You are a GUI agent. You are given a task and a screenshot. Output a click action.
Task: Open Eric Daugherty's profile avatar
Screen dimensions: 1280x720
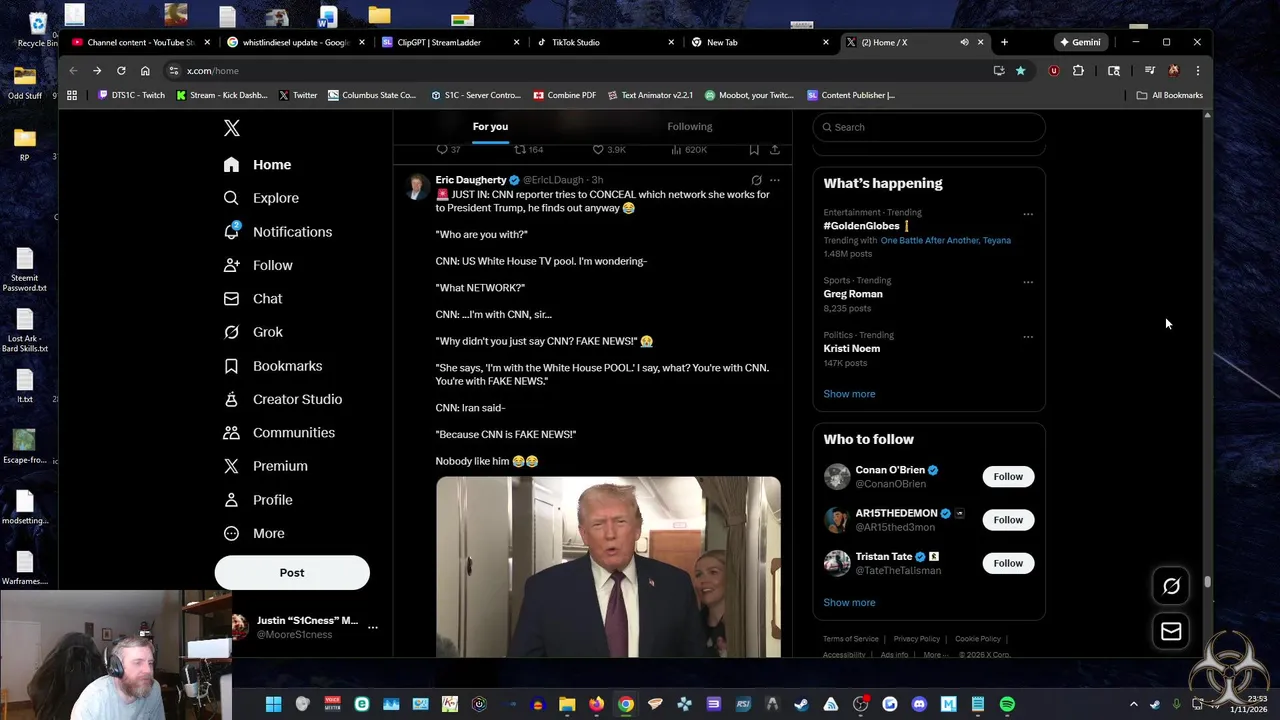coord(417,187)
